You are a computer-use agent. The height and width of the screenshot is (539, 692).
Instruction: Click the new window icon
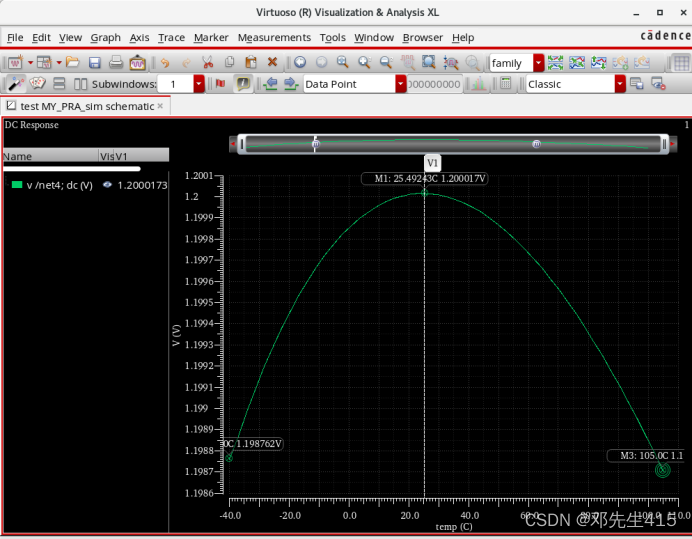[15, 63]
